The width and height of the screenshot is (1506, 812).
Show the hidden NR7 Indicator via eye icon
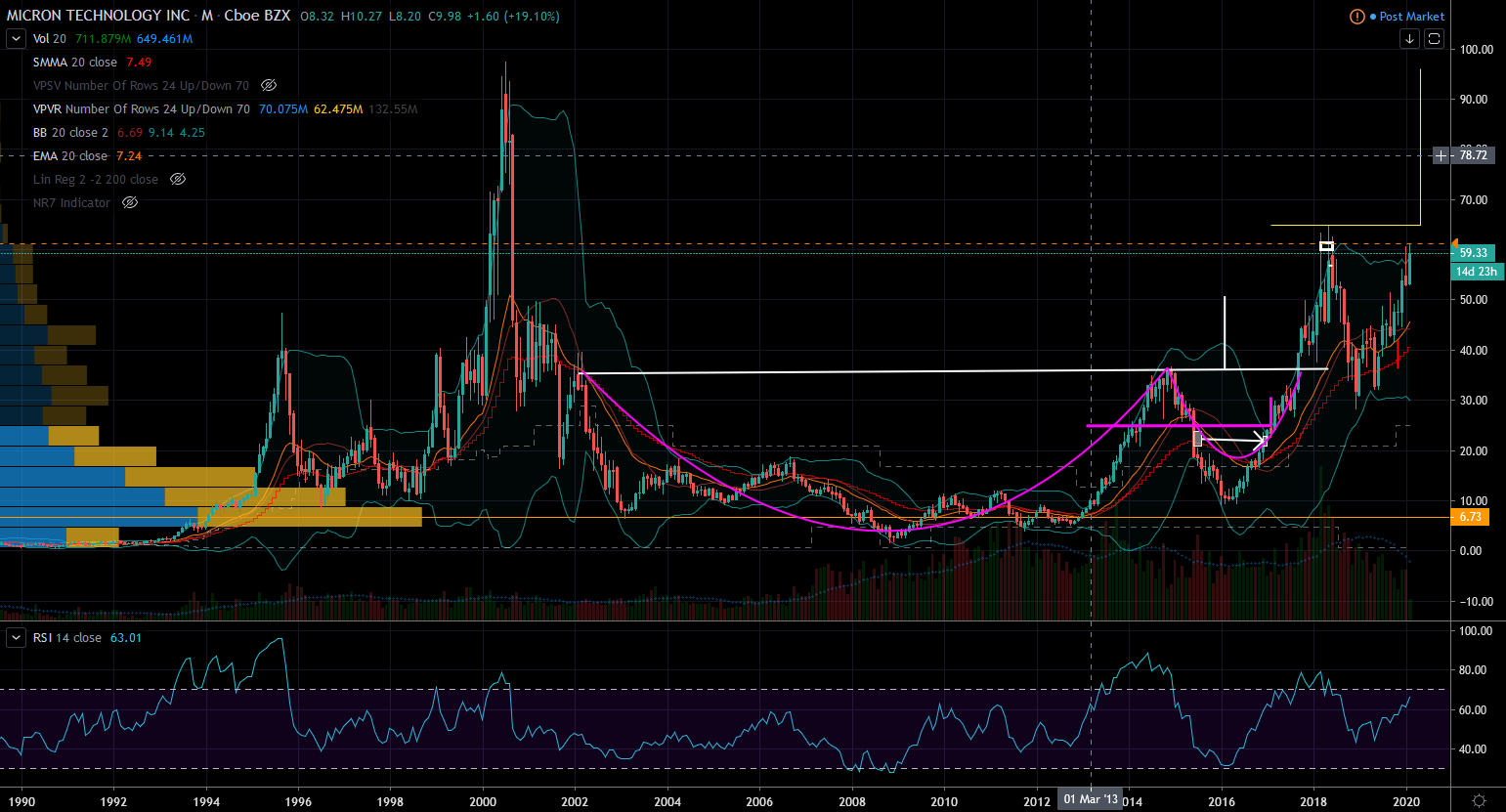pyautogui.click(x=130, y=203)
